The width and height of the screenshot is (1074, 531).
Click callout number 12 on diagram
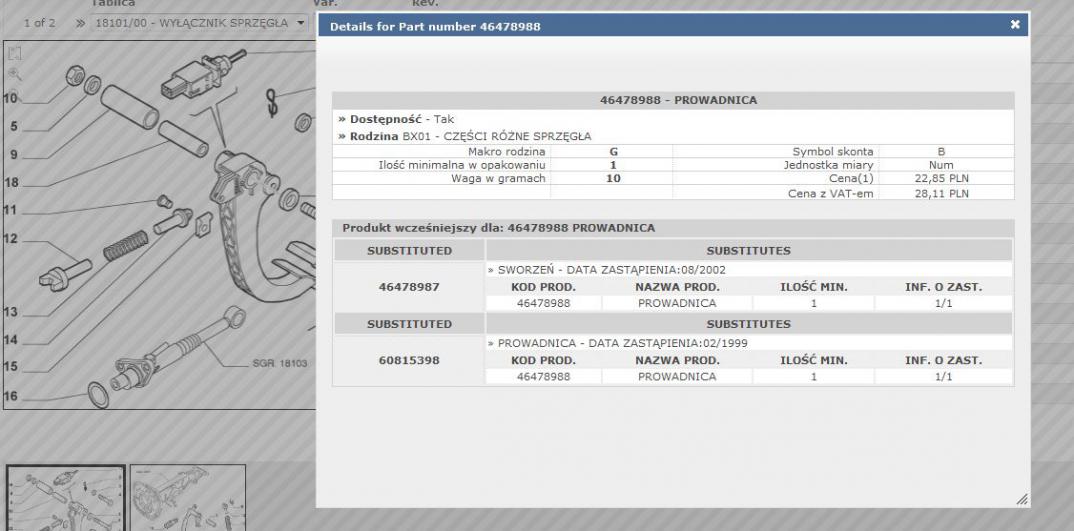pyautogui.click(x=10, y=239)
